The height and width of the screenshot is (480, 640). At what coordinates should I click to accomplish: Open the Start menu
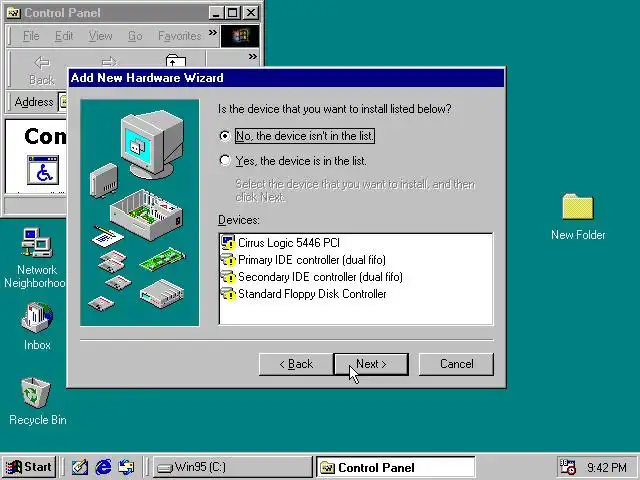(x=29, y=467)
